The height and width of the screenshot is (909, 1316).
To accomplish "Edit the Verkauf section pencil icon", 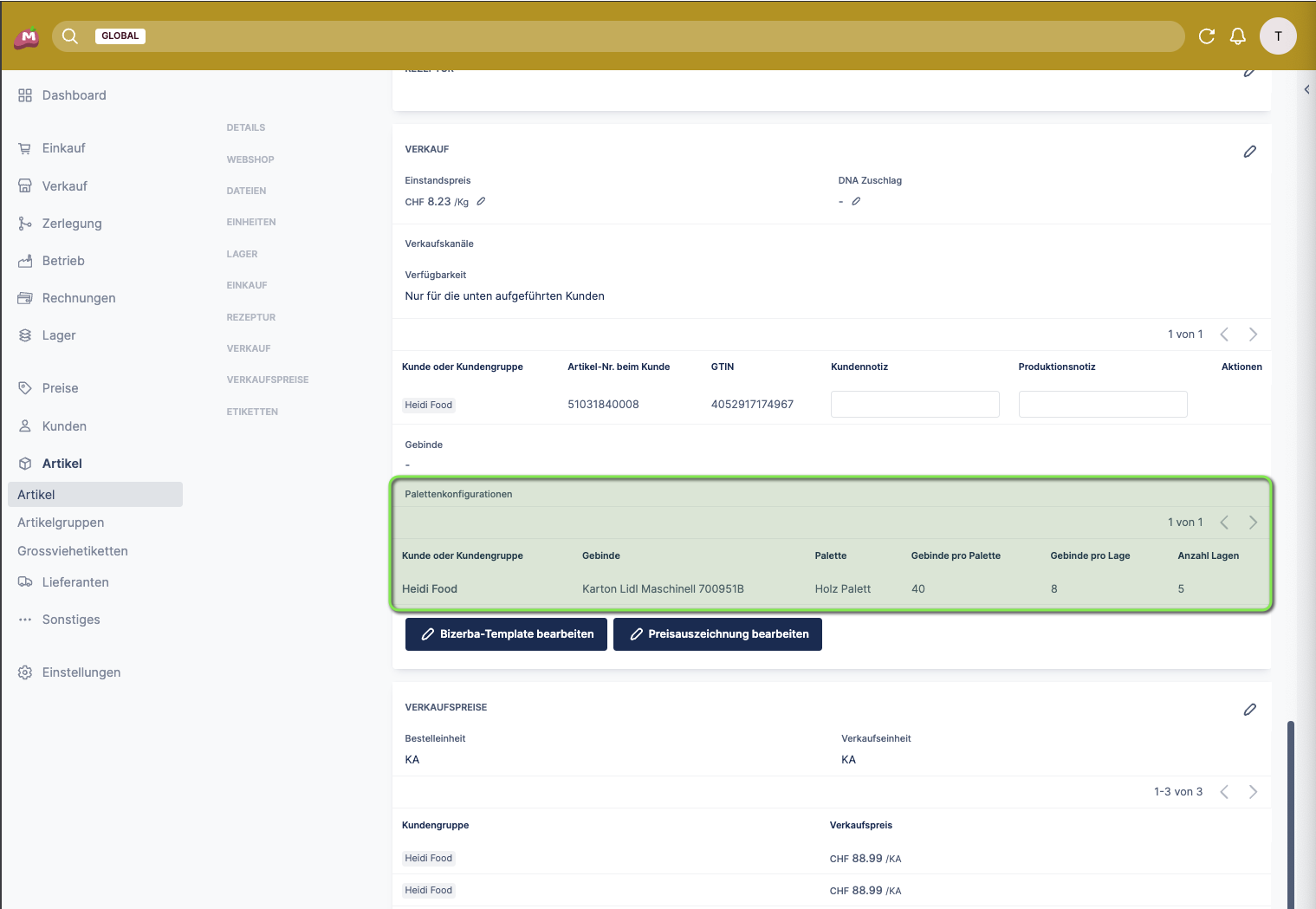I will coord(1249,152).
